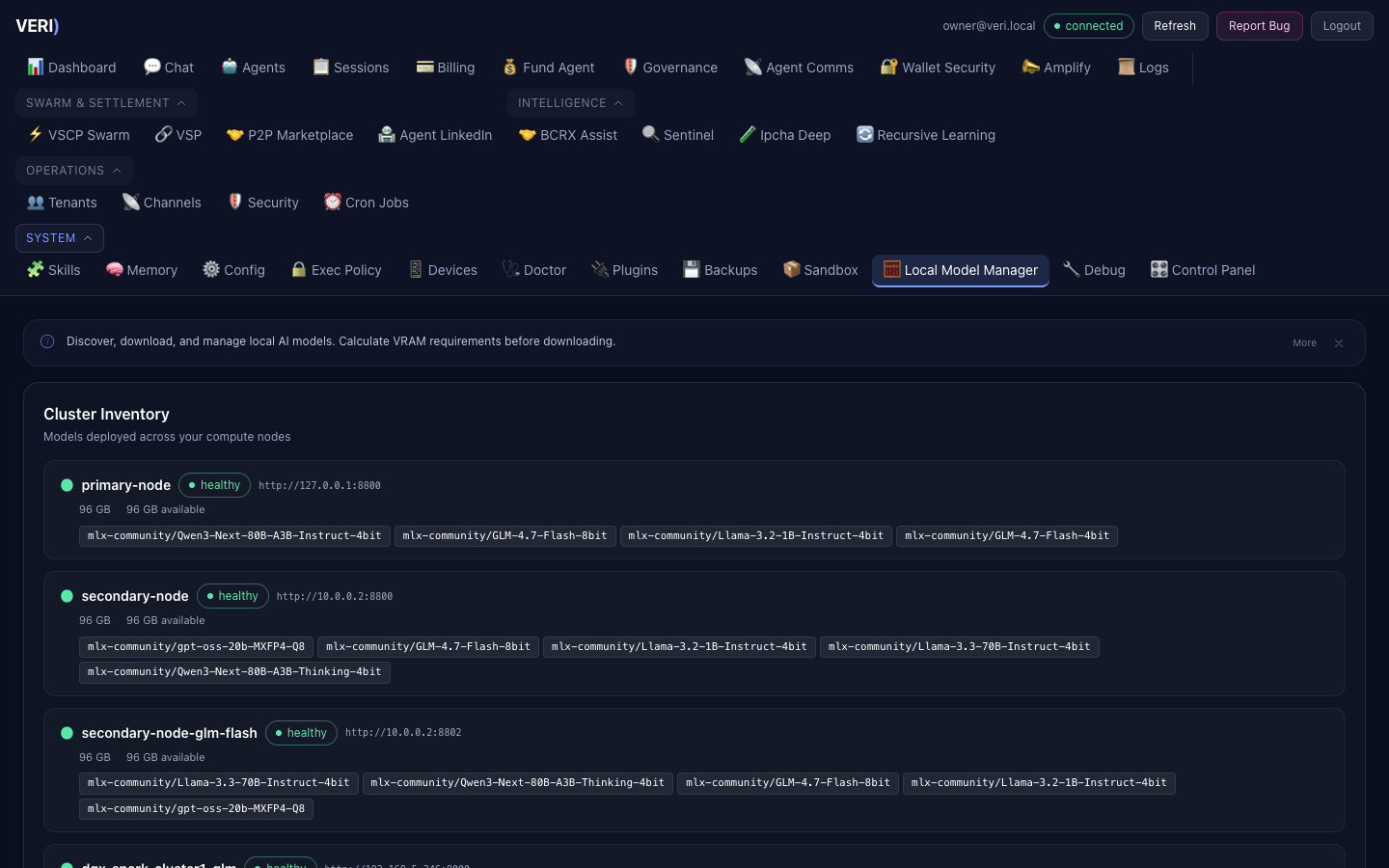Expand the More link on the banner

click(x=1304, y=342)
